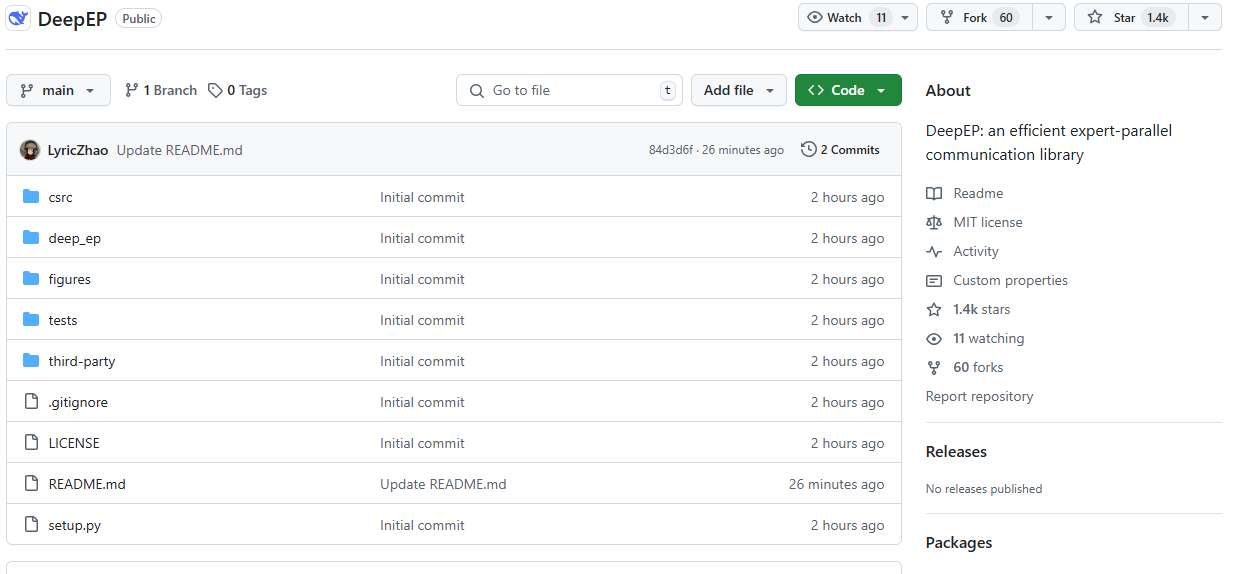Open the star lists dropdown arrow

click(x=1204, y=18)
